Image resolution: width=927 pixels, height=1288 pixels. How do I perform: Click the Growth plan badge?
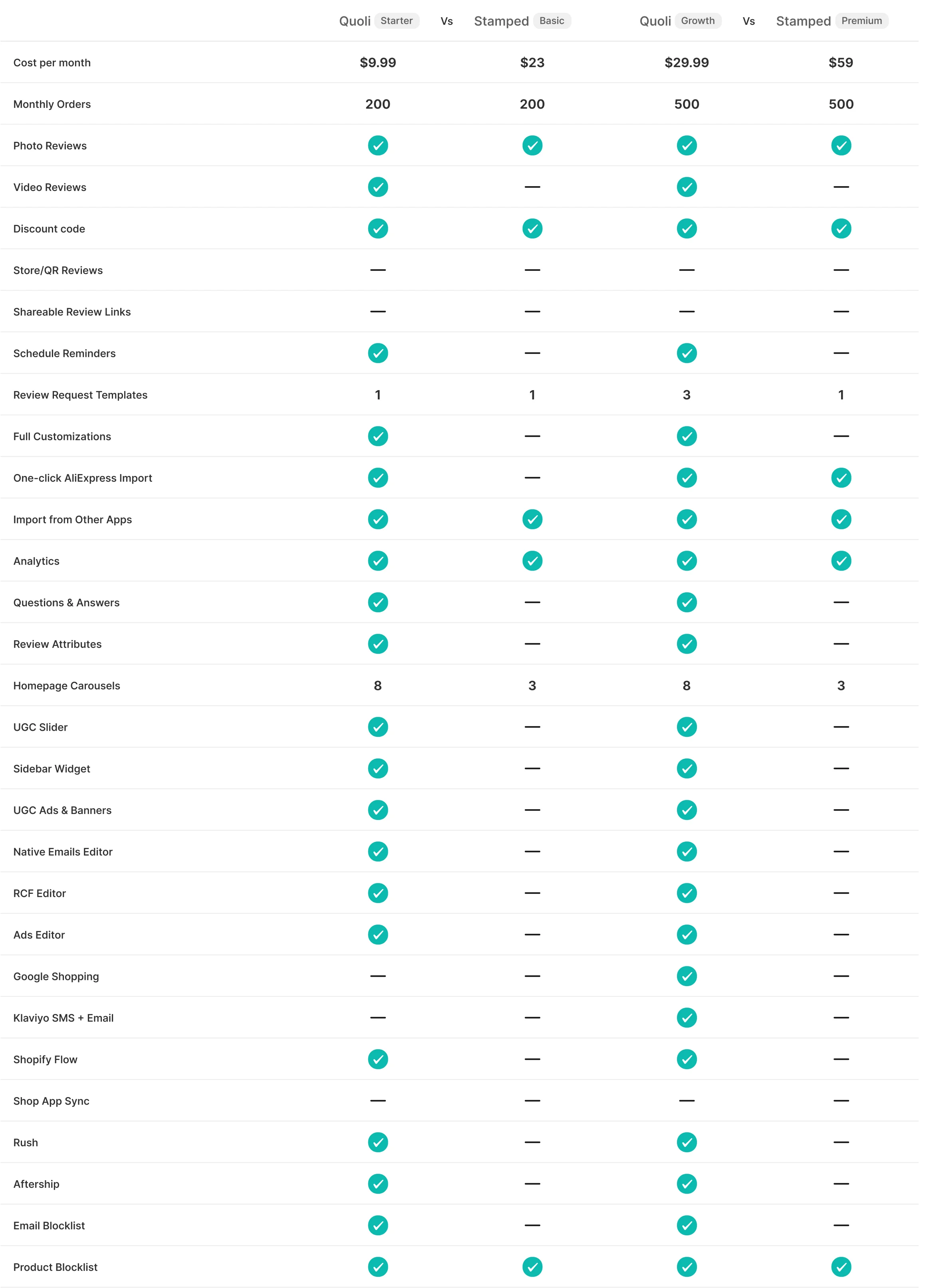(697, 21)
